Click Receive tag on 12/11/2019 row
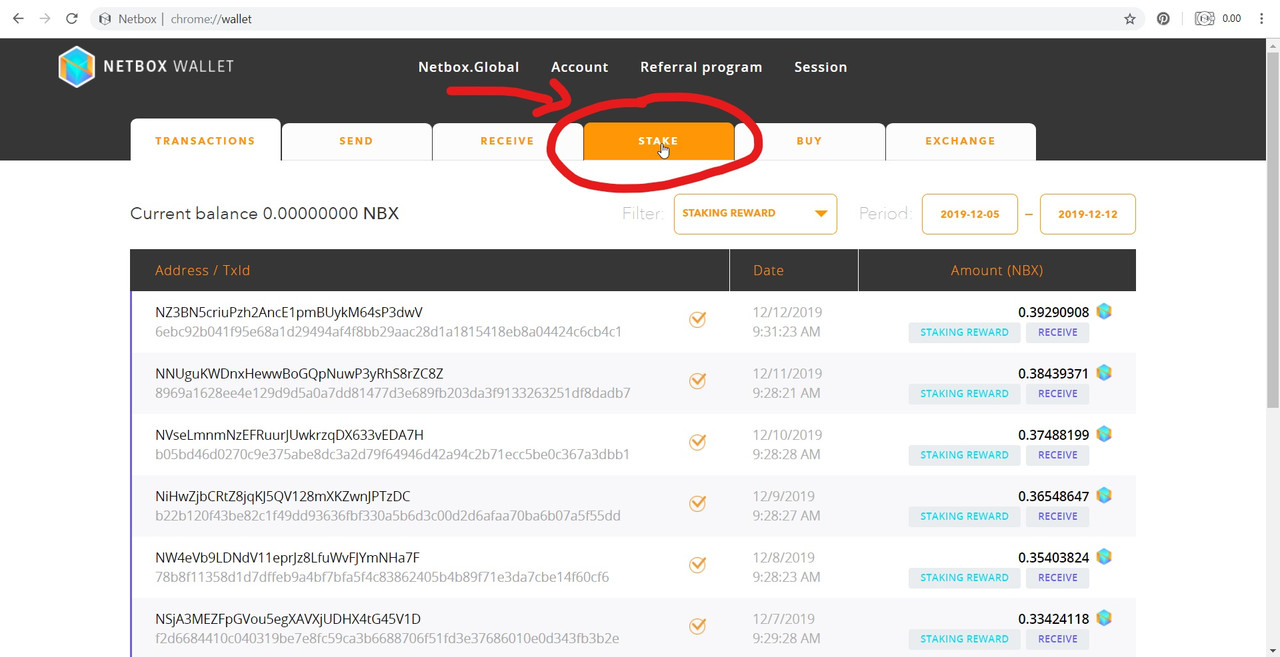 pyautogui.click(x=1057, y=393)
